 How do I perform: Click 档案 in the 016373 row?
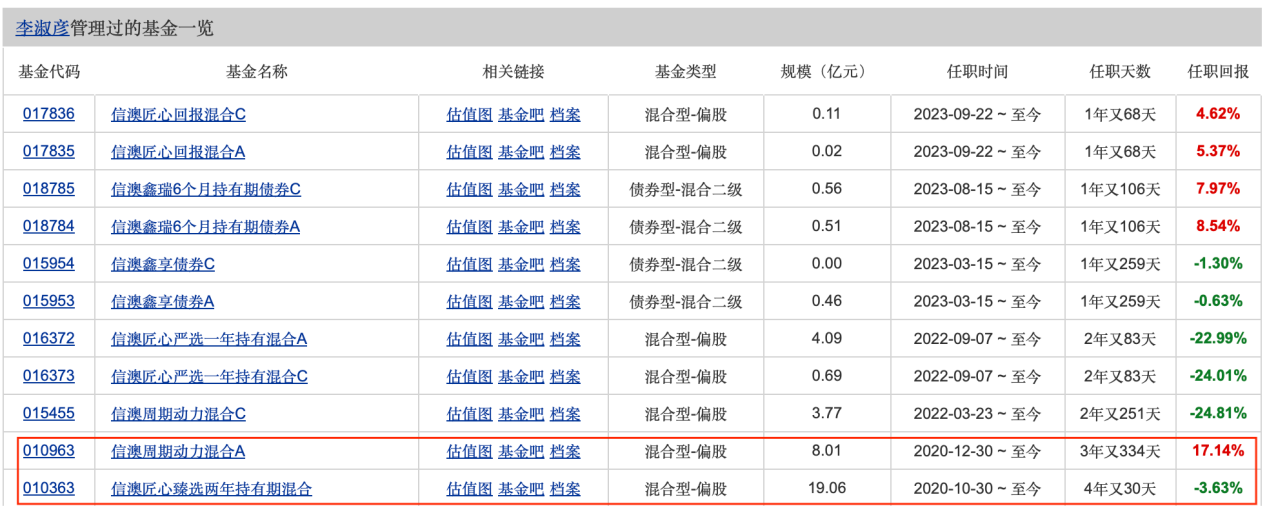(565, 377)
